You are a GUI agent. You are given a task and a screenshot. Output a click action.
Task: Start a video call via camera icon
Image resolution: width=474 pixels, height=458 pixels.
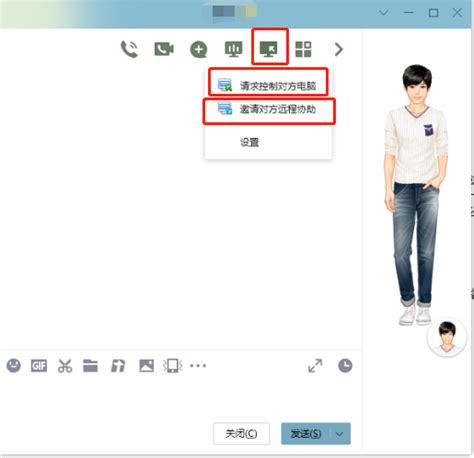(x=164, y=49)
